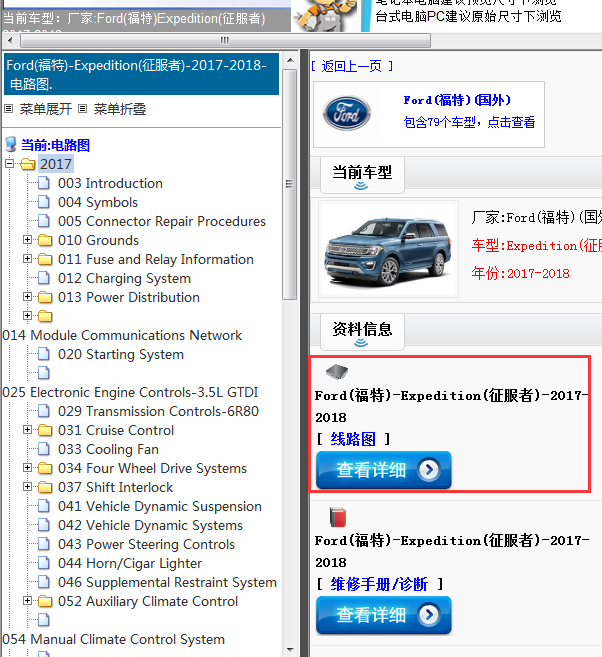
Task: Click the 037 Shift Interlock folder icon
Action: click(45, 487)
